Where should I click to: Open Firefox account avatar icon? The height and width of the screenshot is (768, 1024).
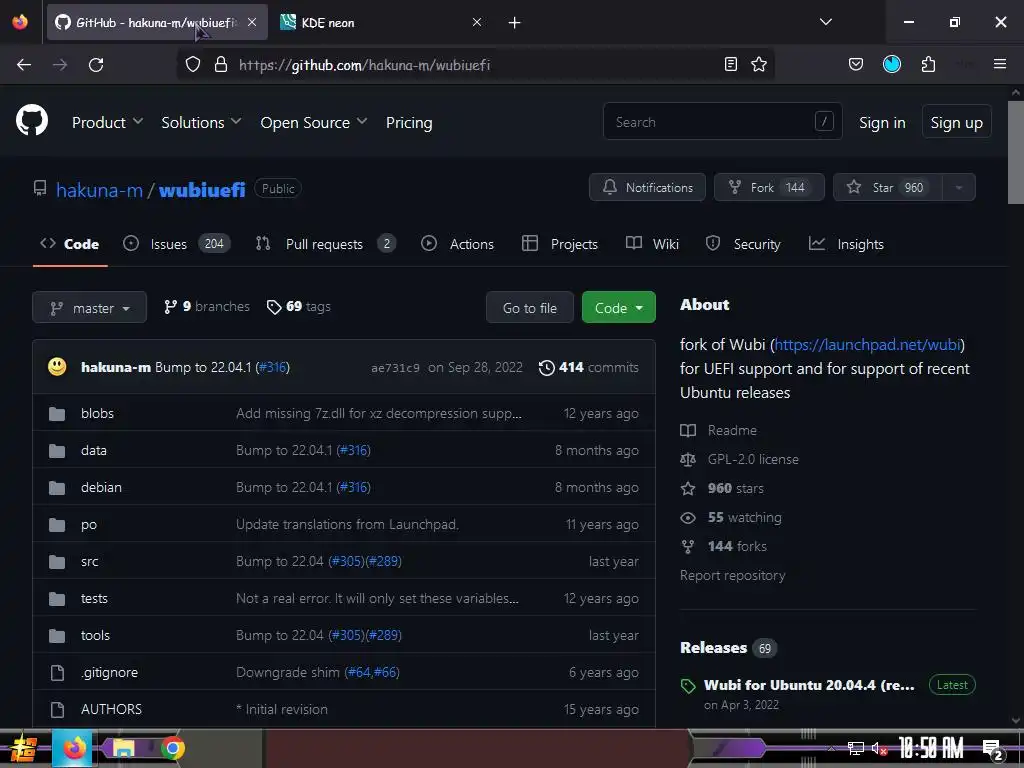892,64
